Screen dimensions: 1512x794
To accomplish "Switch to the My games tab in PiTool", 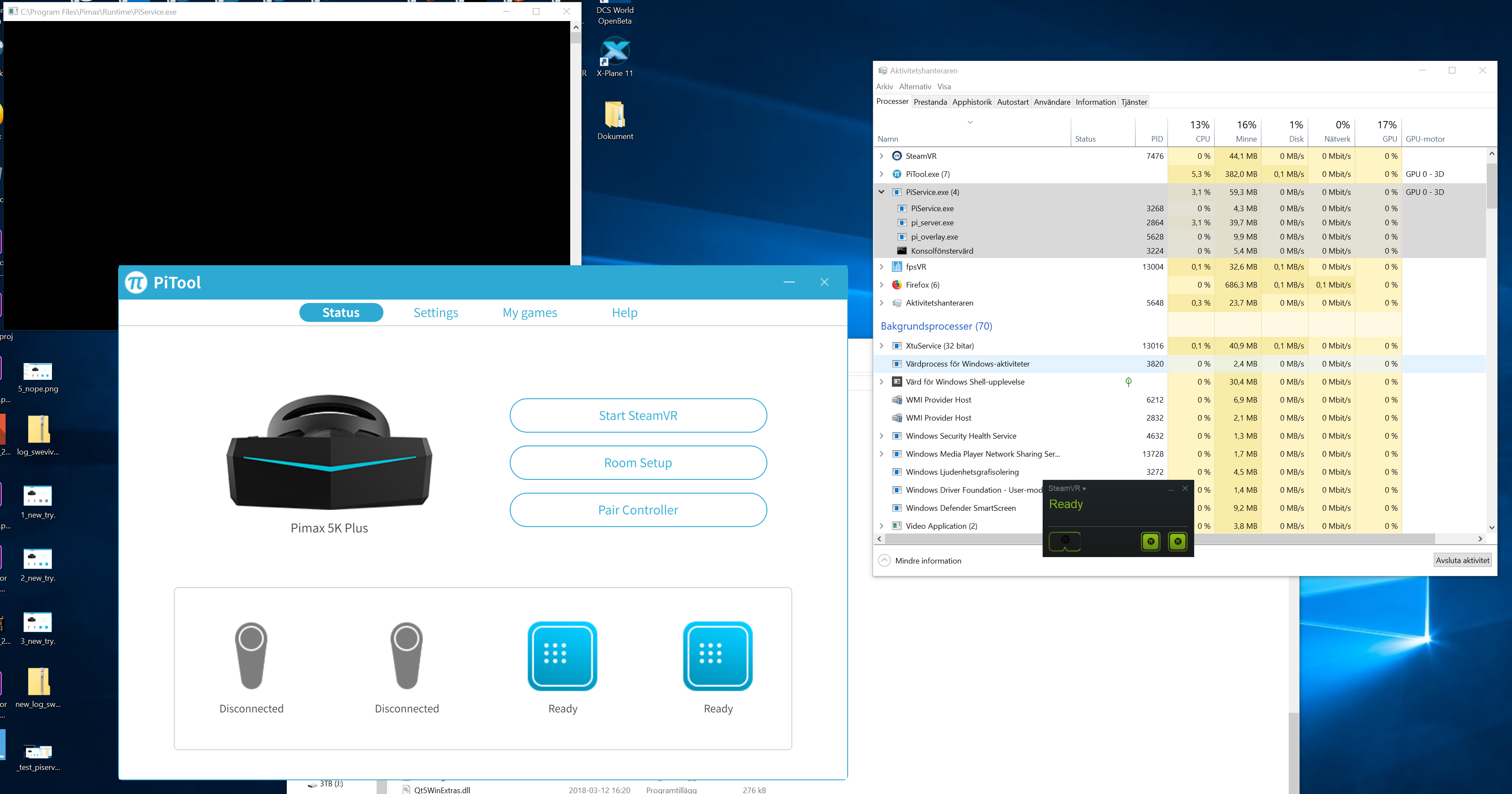I will tap(529, 312).
